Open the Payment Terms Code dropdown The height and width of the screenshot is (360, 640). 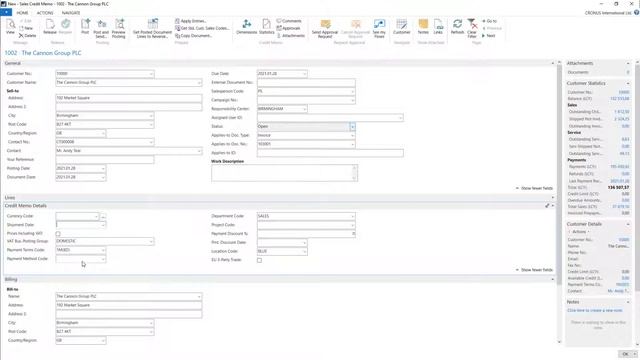click(x=103, y=250)
